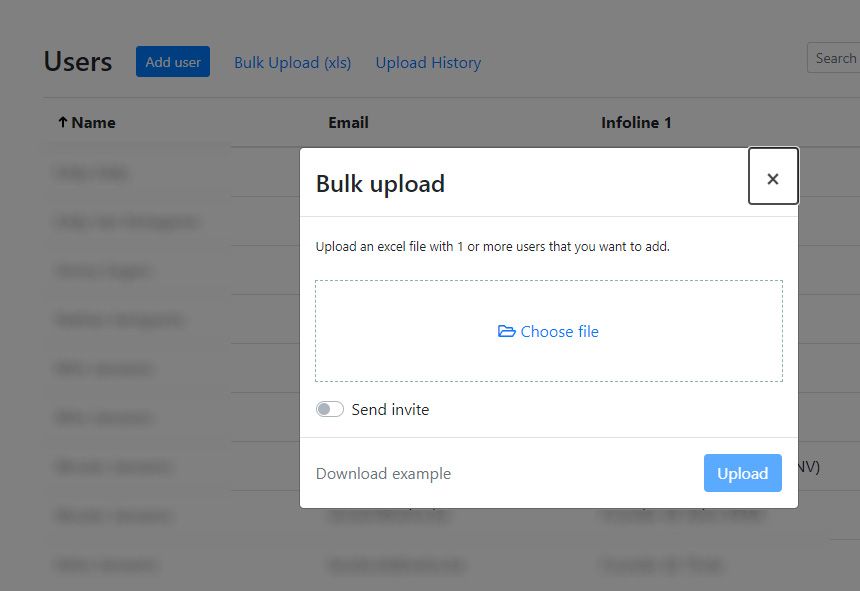Click the Email column header

pyautogui.click(x=348, y=122)
